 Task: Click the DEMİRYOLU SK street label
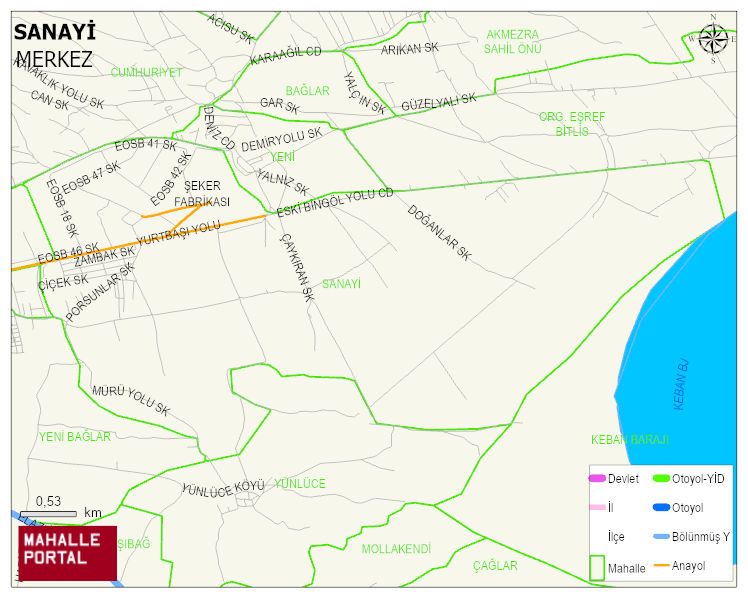281,140
